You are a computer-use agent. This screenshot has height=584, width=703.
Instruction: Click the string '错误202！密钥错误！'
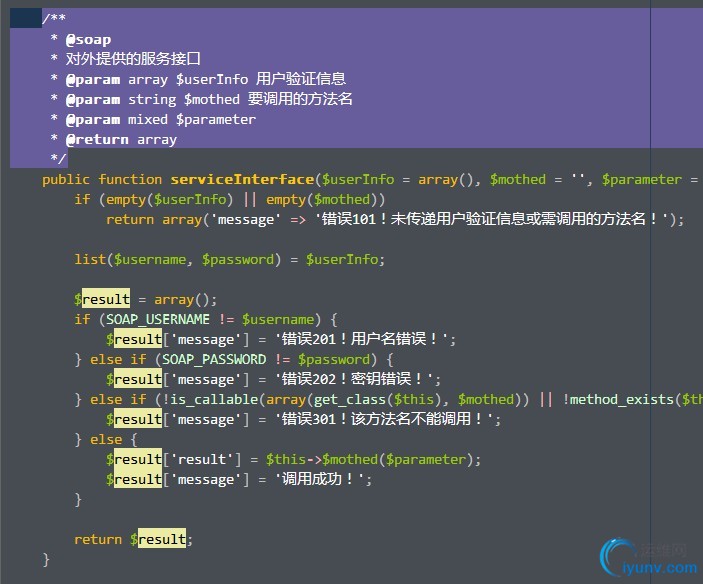[355, 379]
